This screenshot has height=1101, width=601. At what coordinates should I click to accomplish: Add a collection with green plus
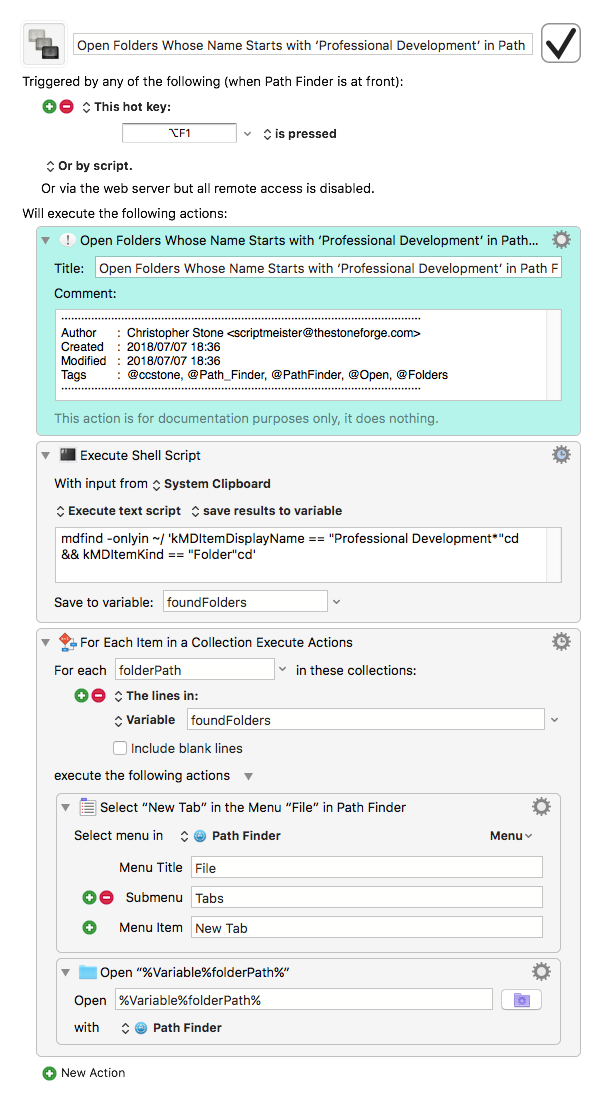tap(81, 696)
